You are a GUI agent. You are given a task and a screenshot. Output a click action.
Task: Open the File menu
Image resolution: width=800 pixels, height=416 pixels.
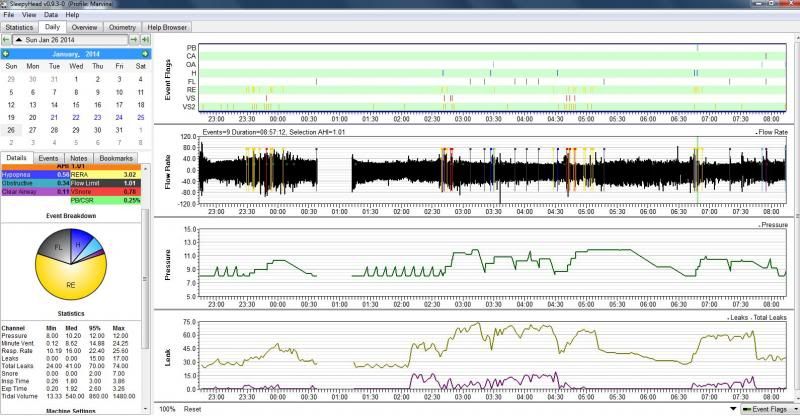pyautogui.click(x=9, y=15)
